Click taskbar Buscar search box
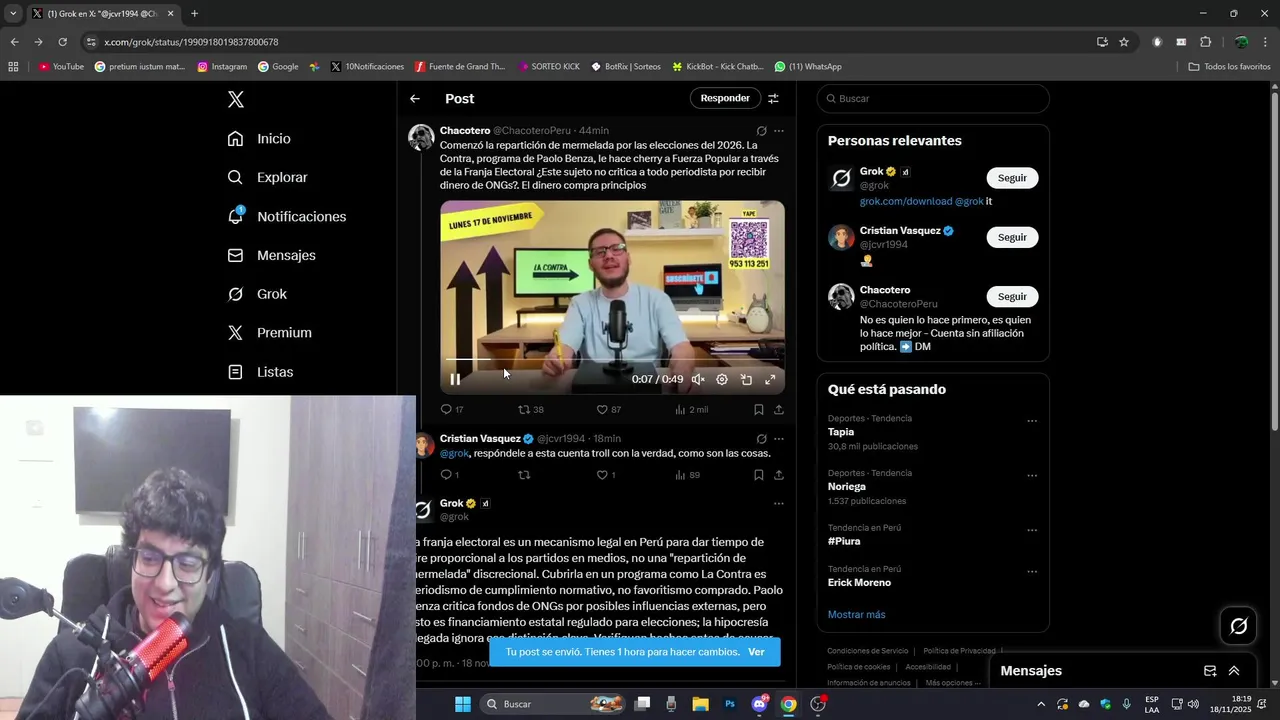This screenshot has height=720, width=1280. point(553,704)
